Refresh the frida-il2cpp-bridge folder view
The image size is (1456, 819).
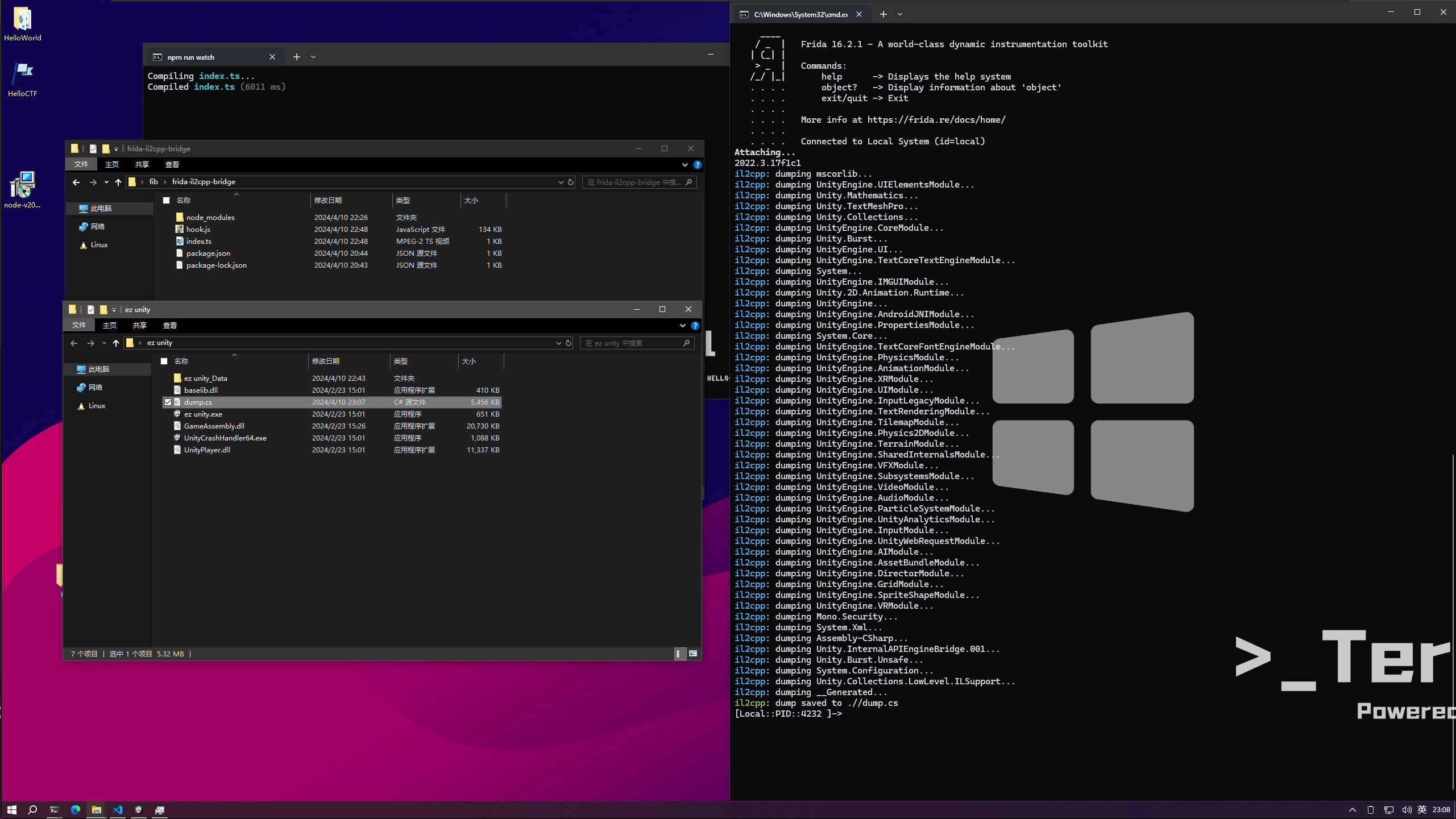tap(571, 182)
